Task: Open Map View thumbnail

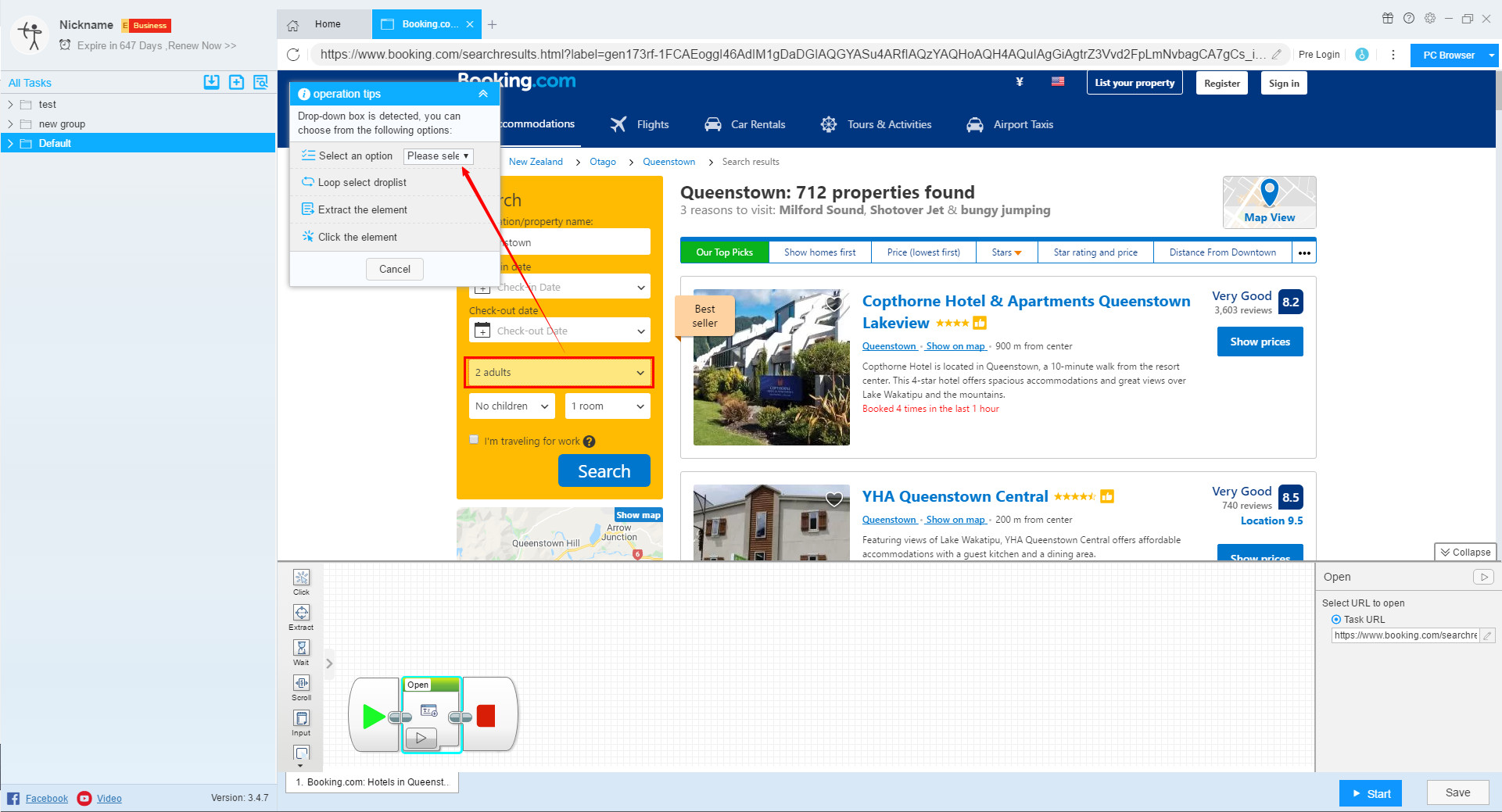Action: click(1269, 202)
